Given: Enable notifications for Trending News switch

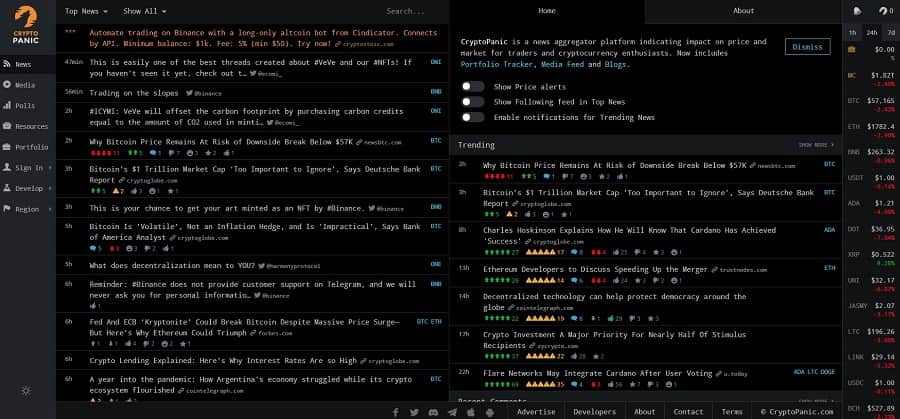Looking at the screenshot, I should (x=473, y=117).
